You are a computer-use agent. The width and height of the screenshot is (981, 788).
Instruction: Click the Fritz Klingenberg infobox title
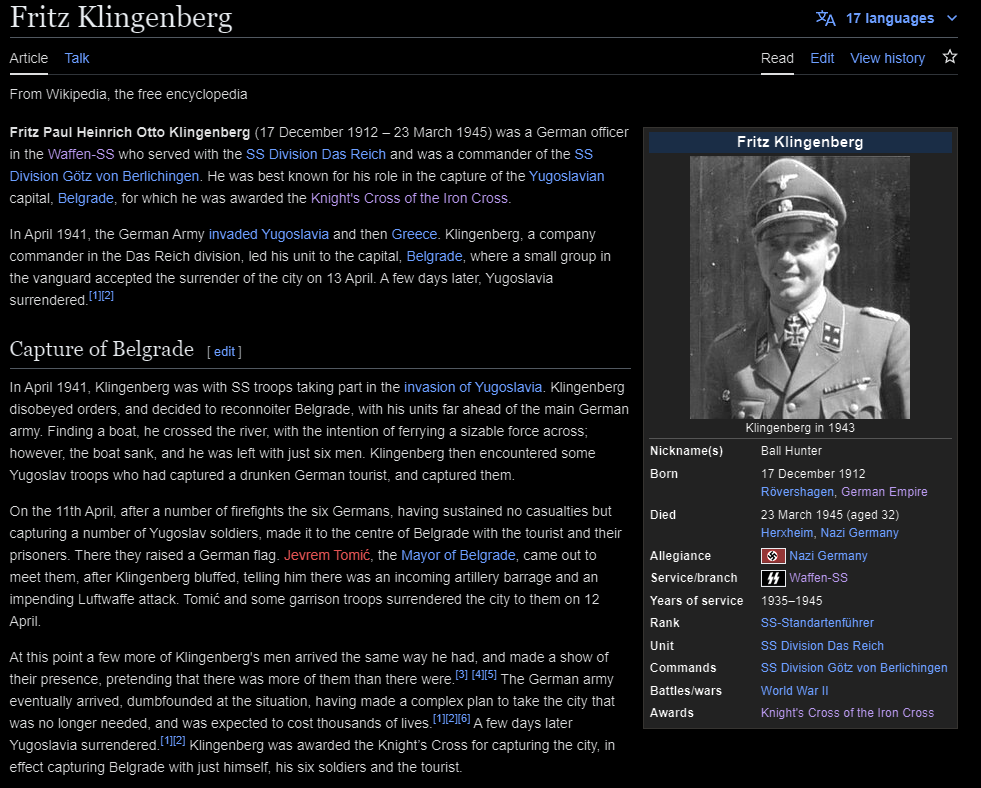point(800,142)
